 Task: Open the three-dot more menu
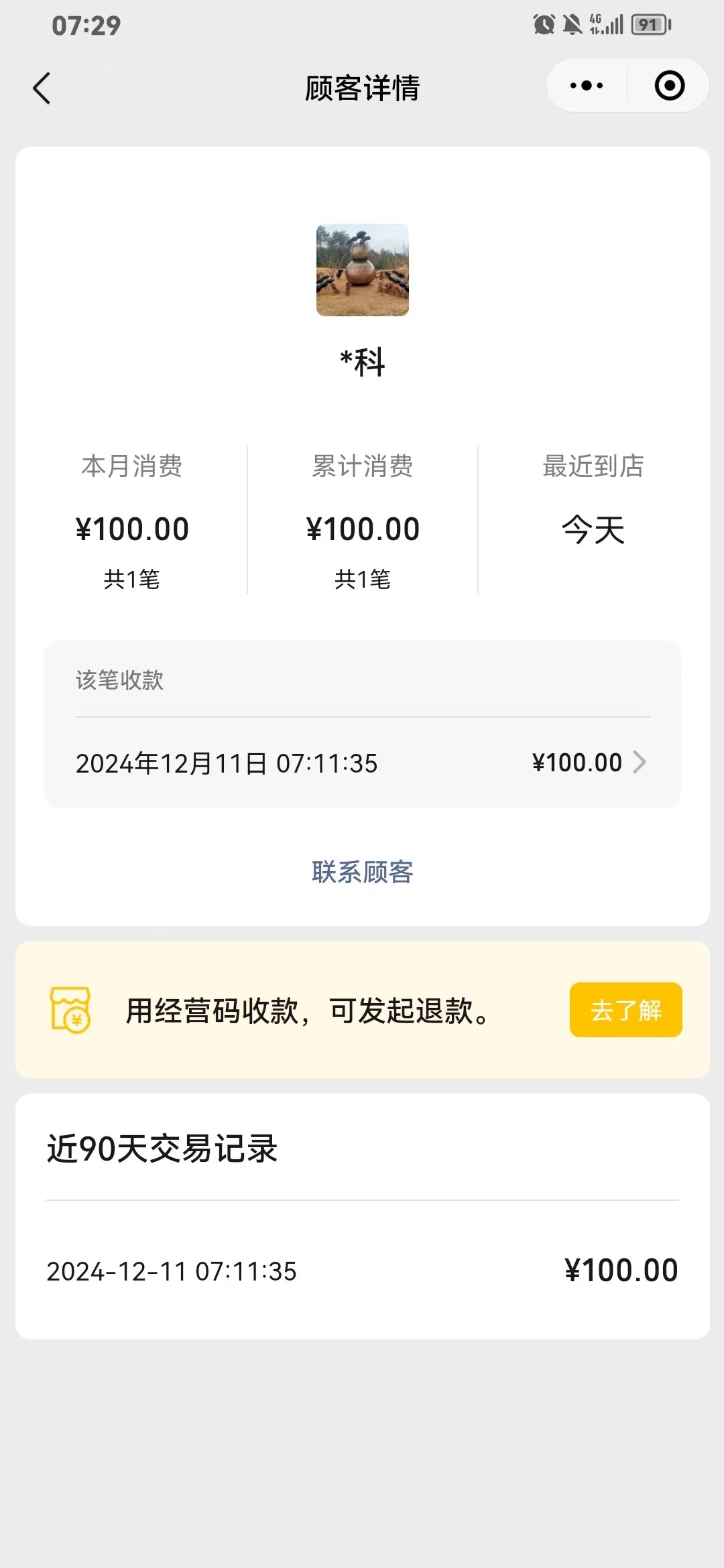(x=587, y=86)
